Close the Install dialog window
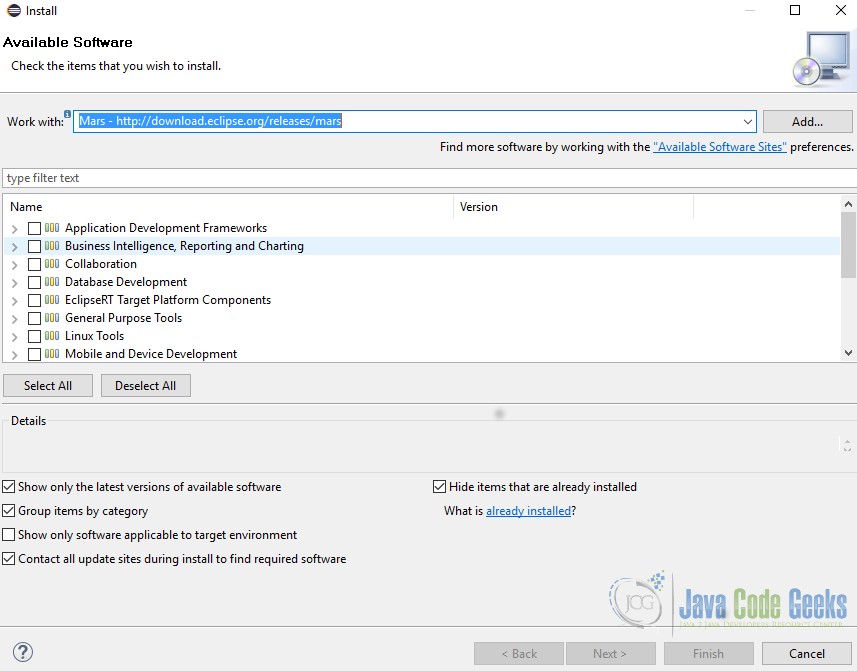Viewport: 857px width, 671px height. tap(841, 10)
